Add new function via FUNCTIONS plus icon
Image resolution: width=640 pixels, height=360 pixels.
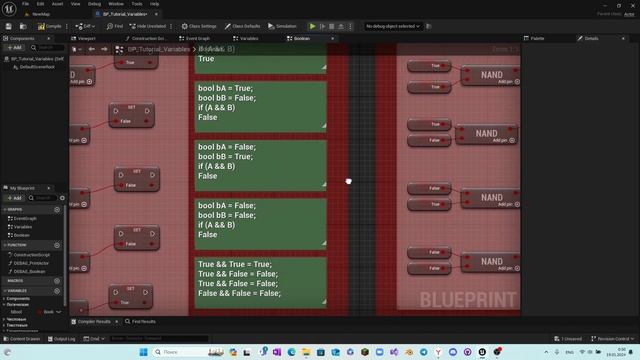pos(57,245)
